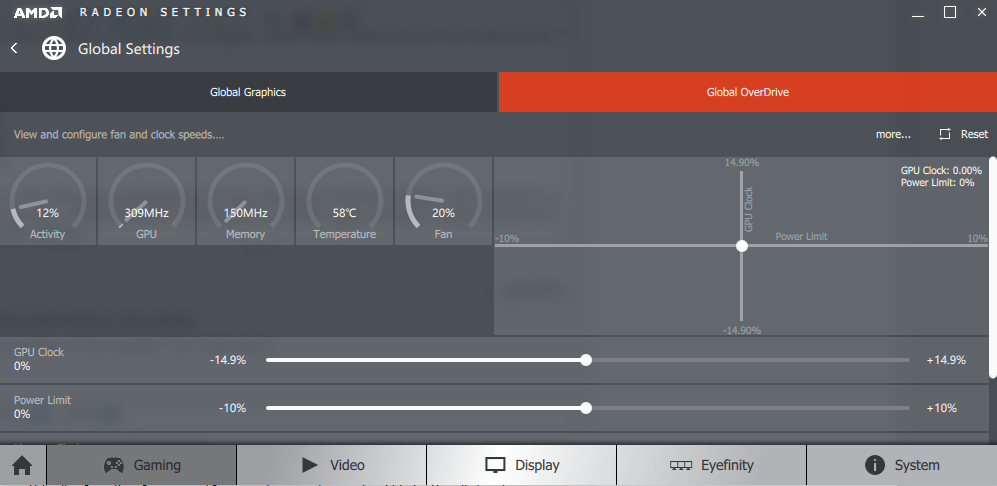Open the System section
Screen dimensions: 997x486
coord(902,465)
